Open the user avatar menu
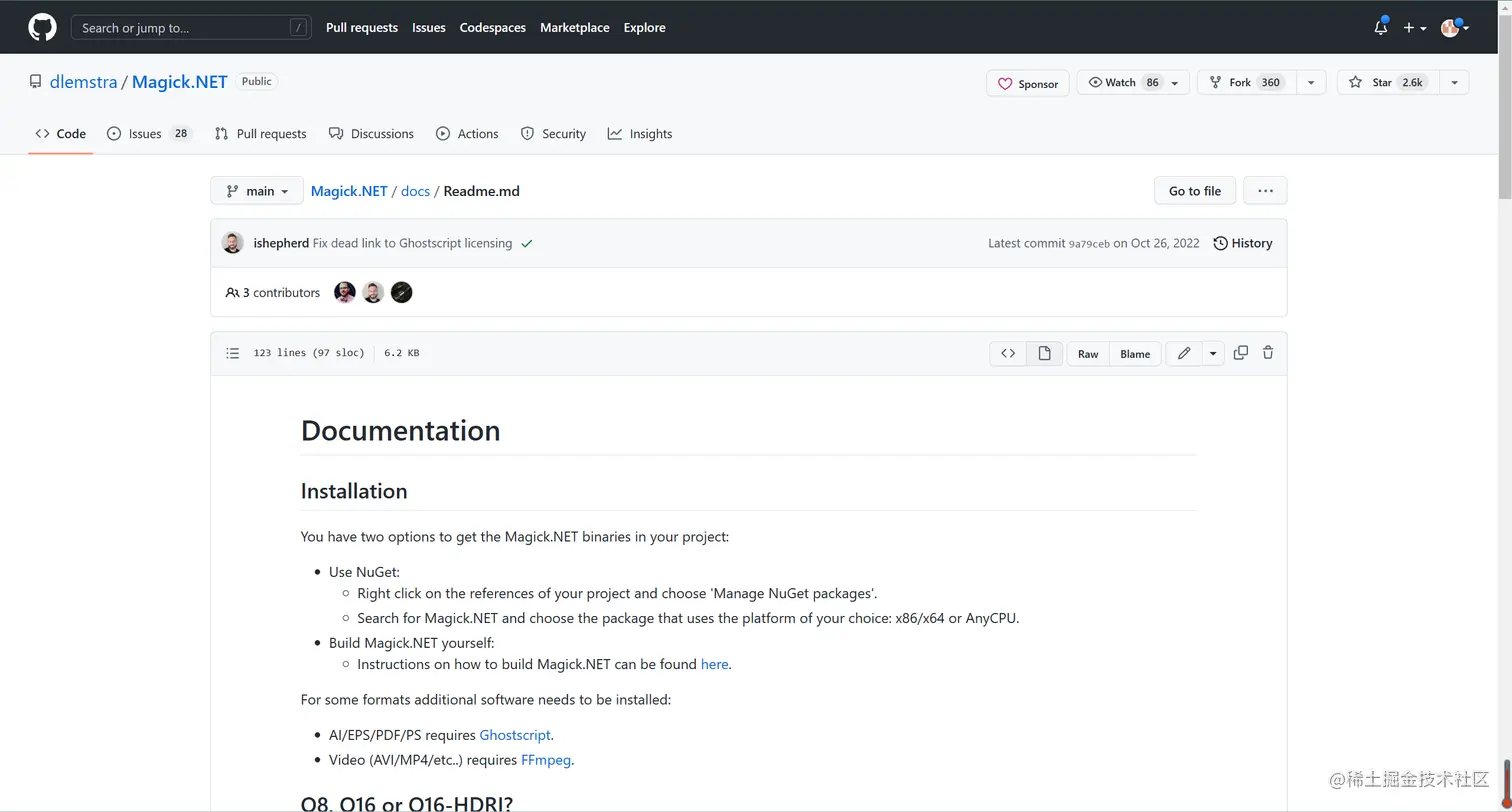The height and width of the screenshot is (812, 1512). pos(1454,28)
